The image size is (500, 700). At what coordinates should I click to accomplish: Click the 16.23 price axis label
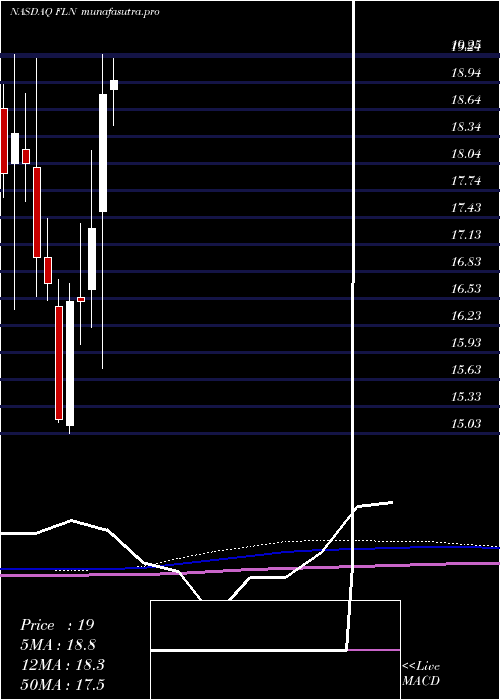point(466,316)
